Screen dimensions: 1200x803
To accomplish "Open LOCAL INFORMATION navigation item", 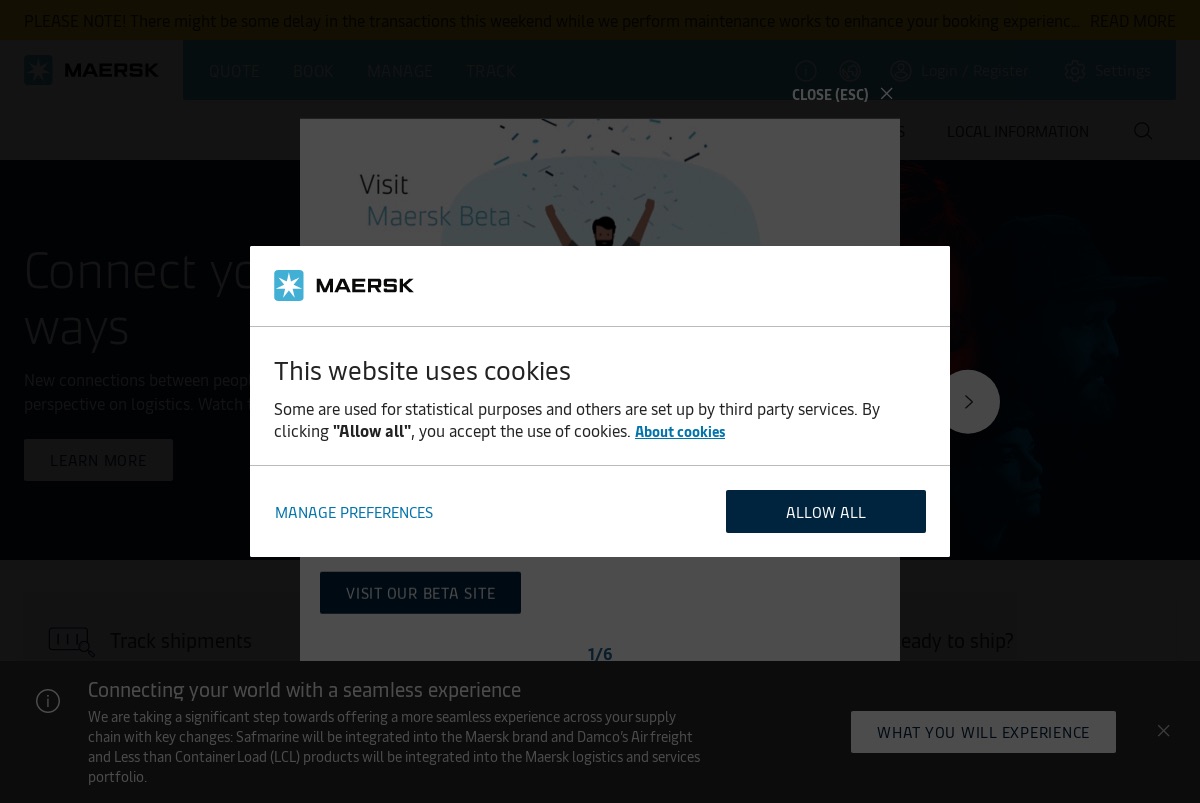I will pyautogui.click(x=1018, y=131).
